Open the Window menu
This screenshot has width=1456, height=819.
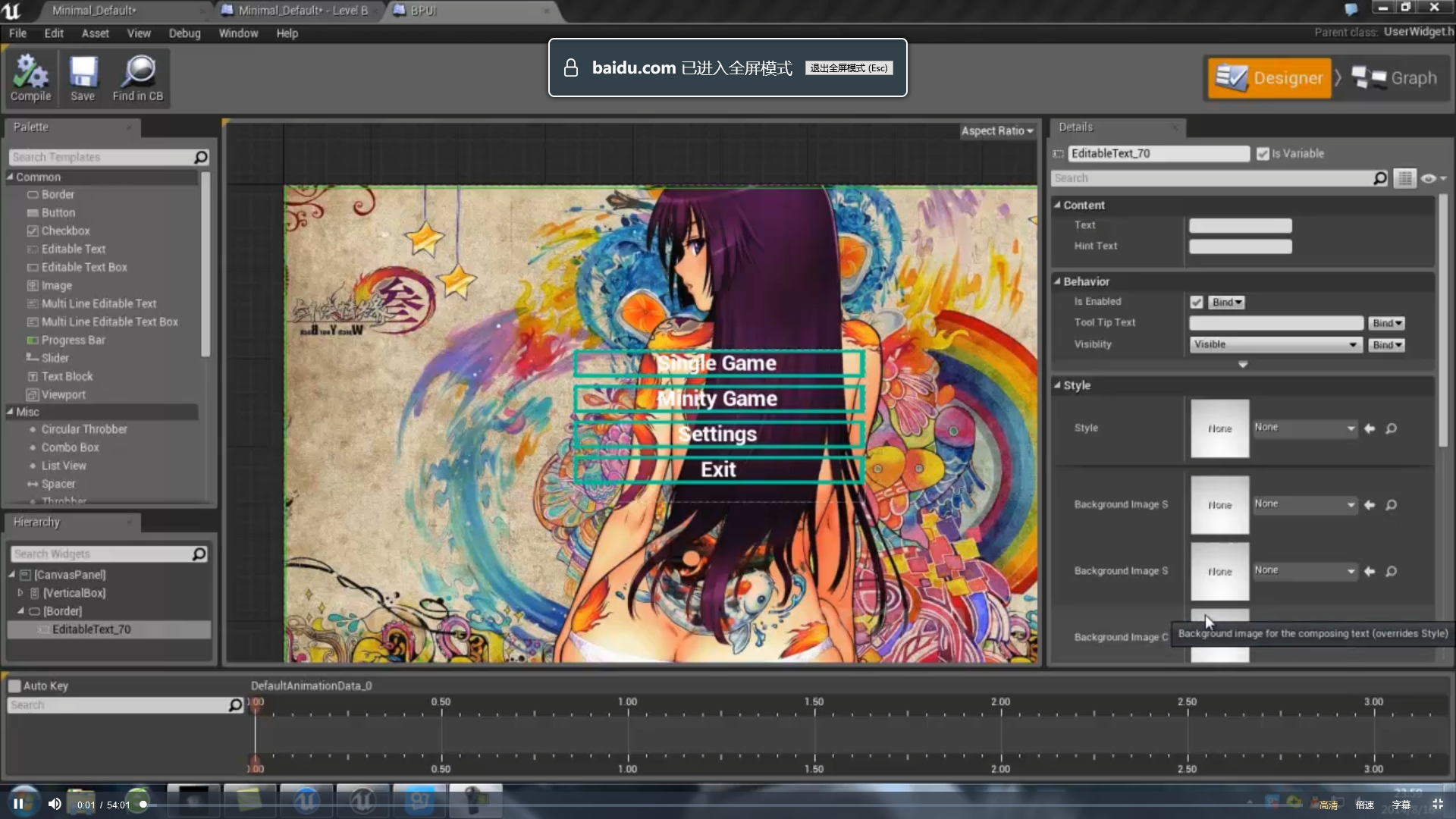pyautogui.click(x=238, y=33)
